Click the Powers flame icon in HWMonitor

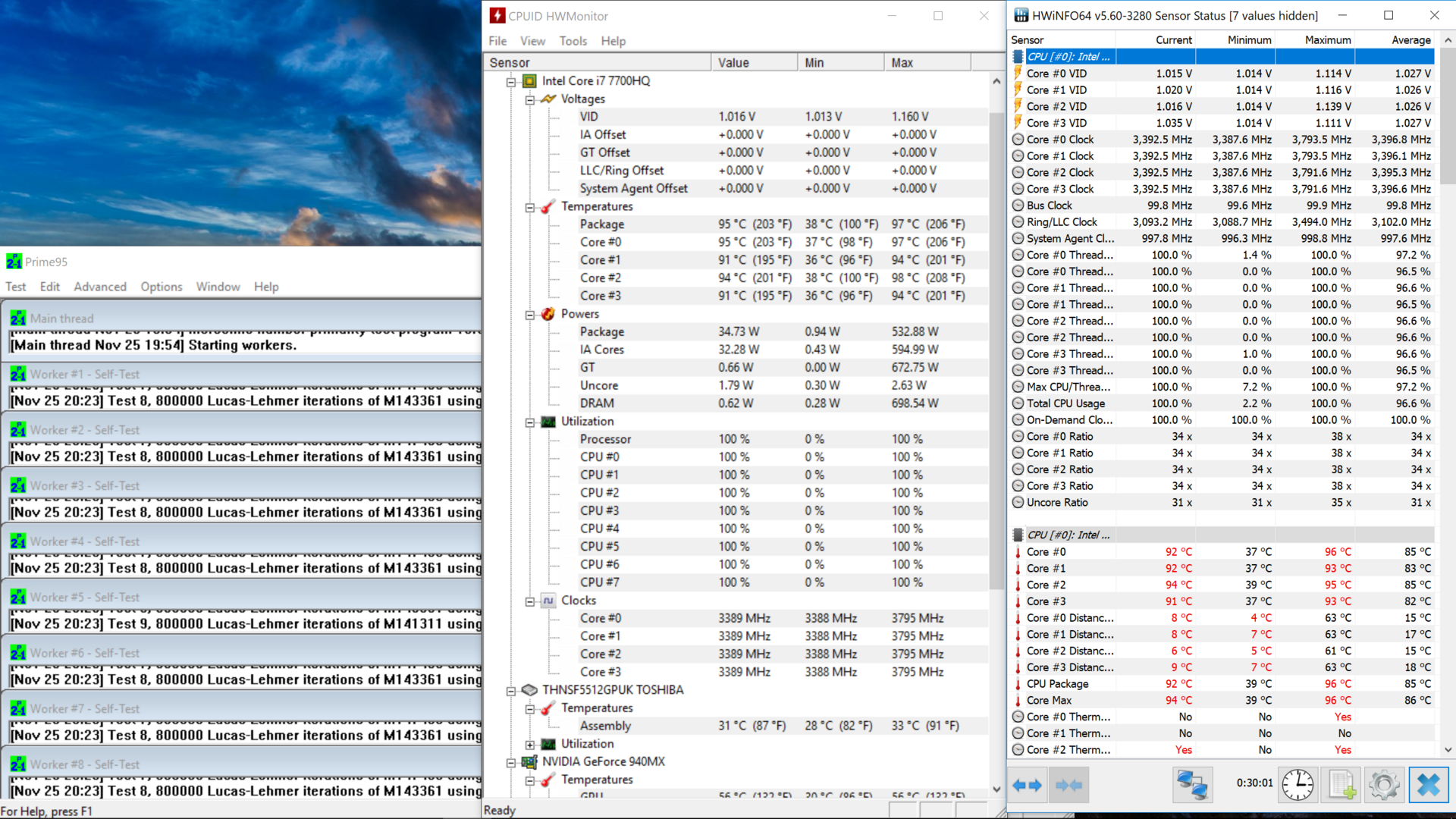pyautogui.click(x=548, y=314)
